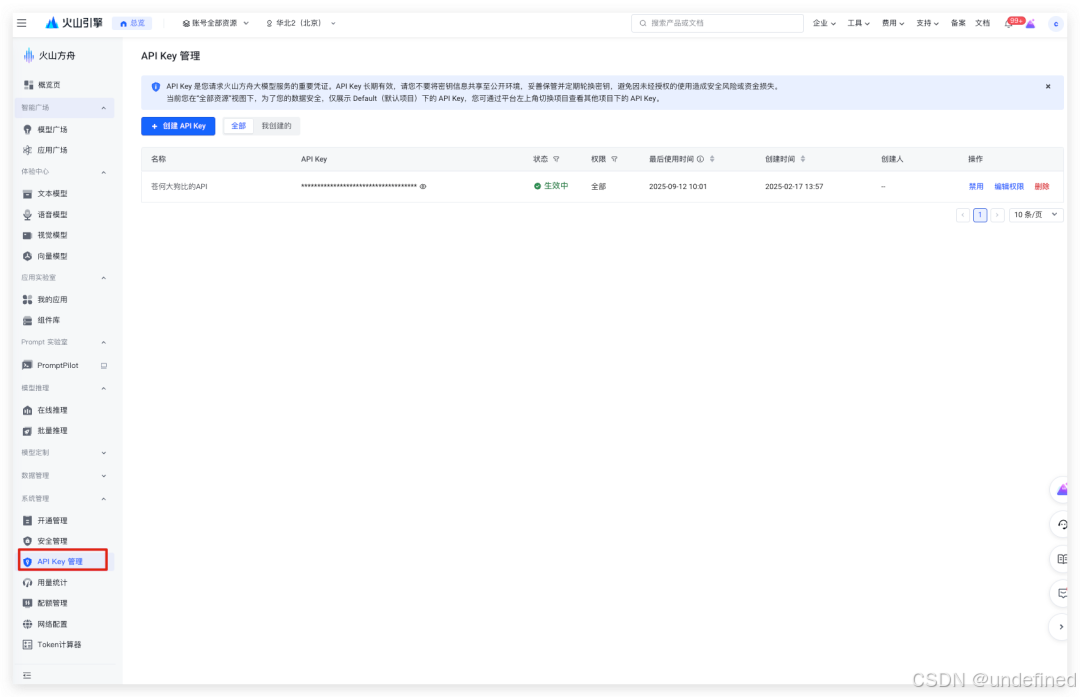Open the hamburger menu at top left
This screenshot has width=1080, height=697.
coord(22,23)
